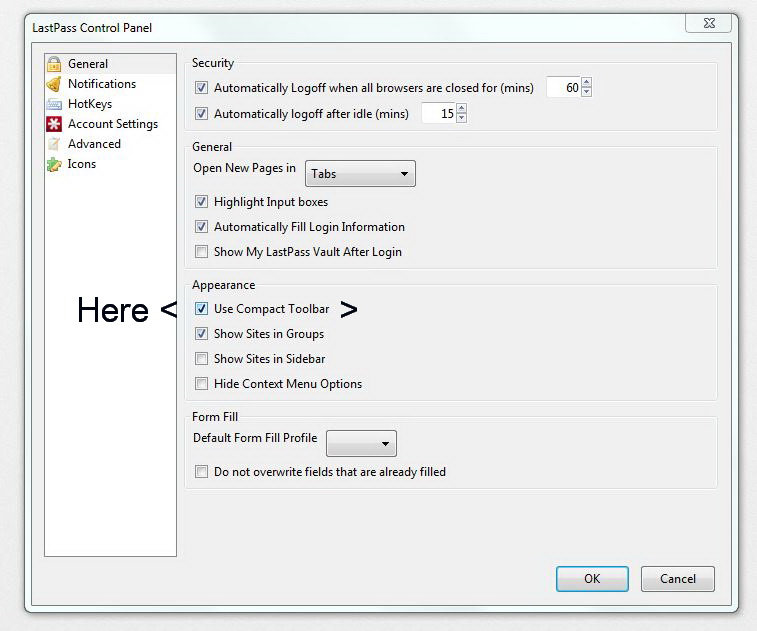Toggle logoff when all browsers are closed
The image size is (757, 631).
coord(201,88)
